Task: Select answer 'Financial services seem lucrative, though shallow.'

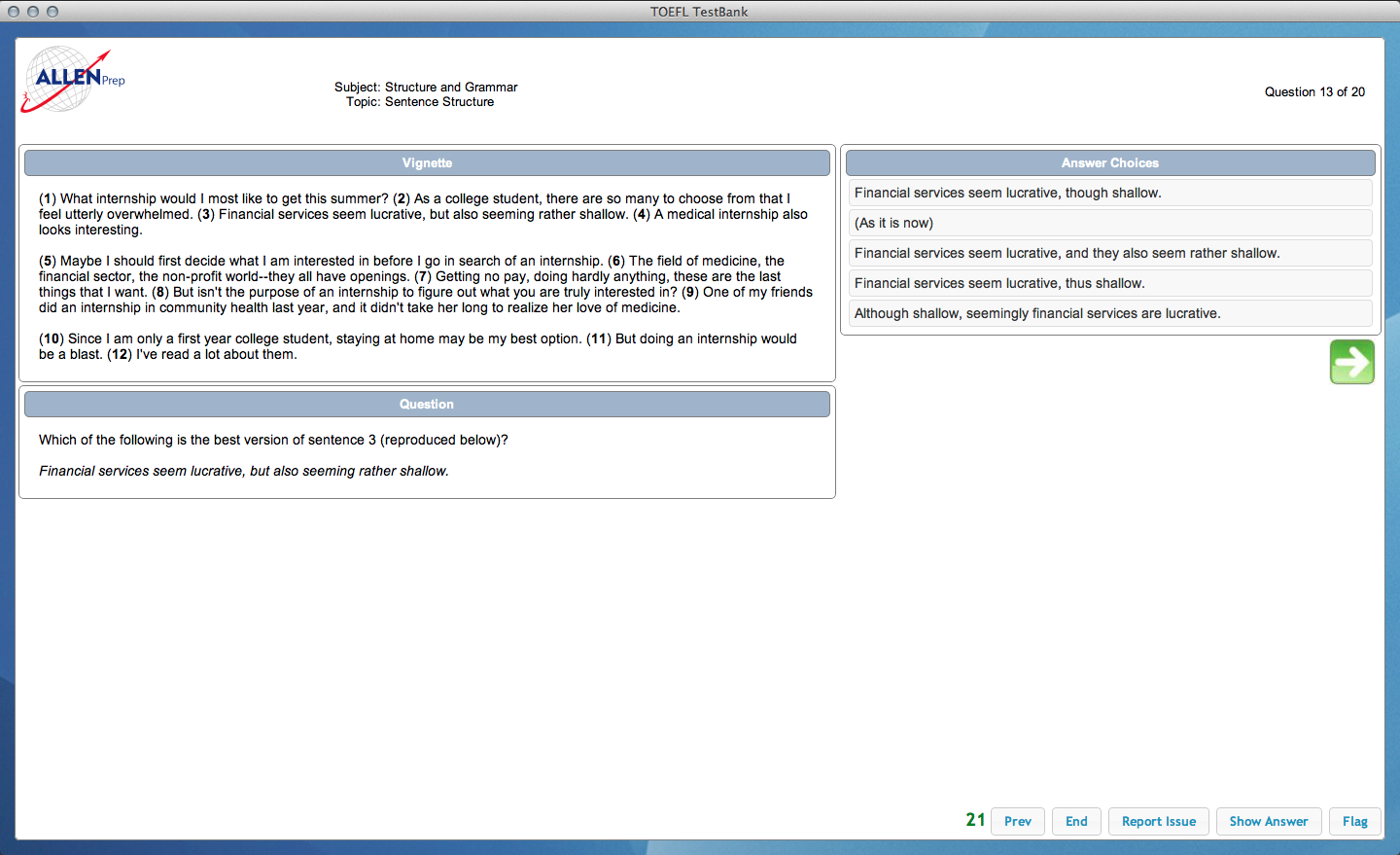Action: point(1109,193)
